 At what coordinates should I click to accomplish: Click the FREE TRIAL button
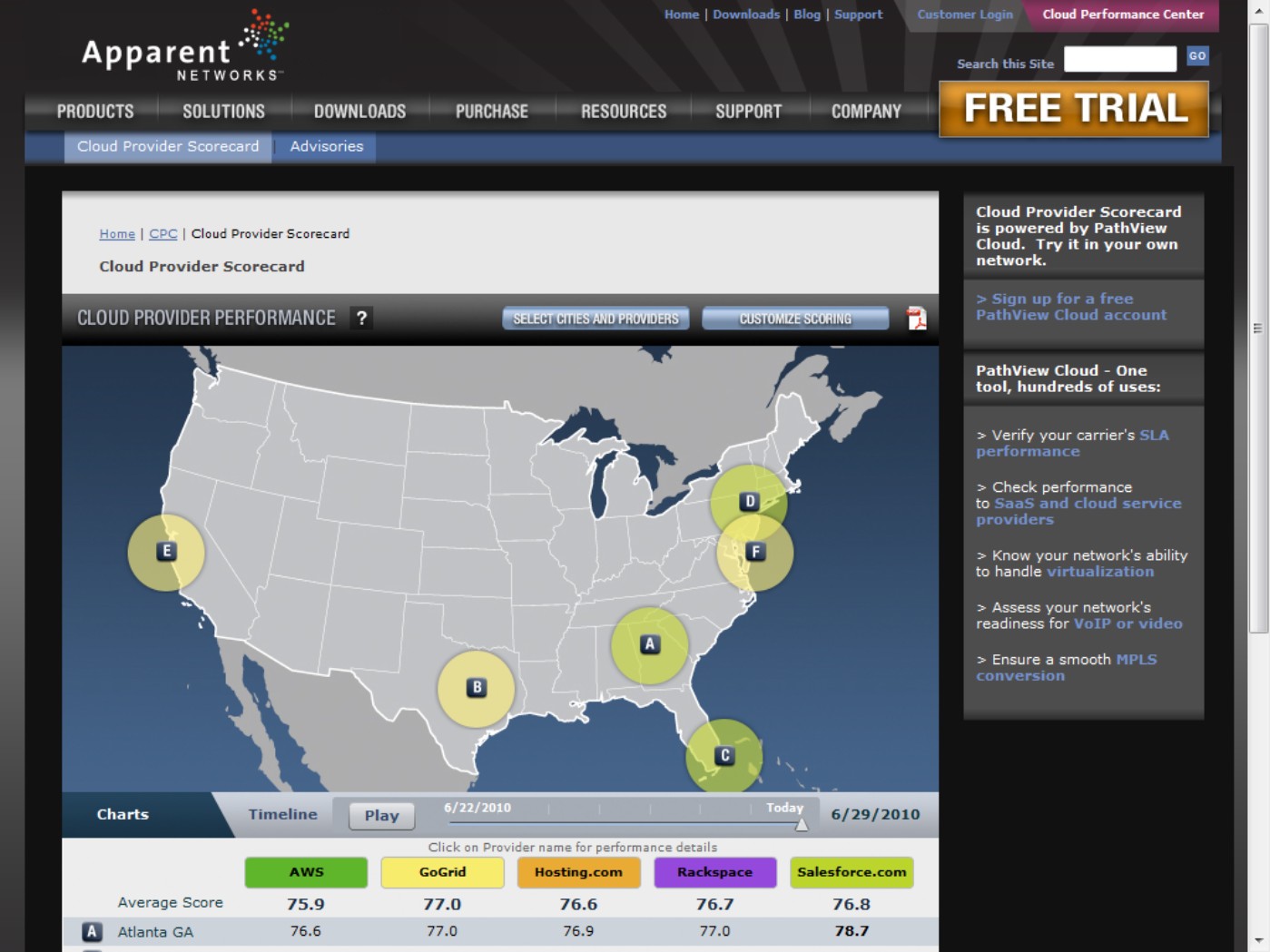tap(1074, 109)
